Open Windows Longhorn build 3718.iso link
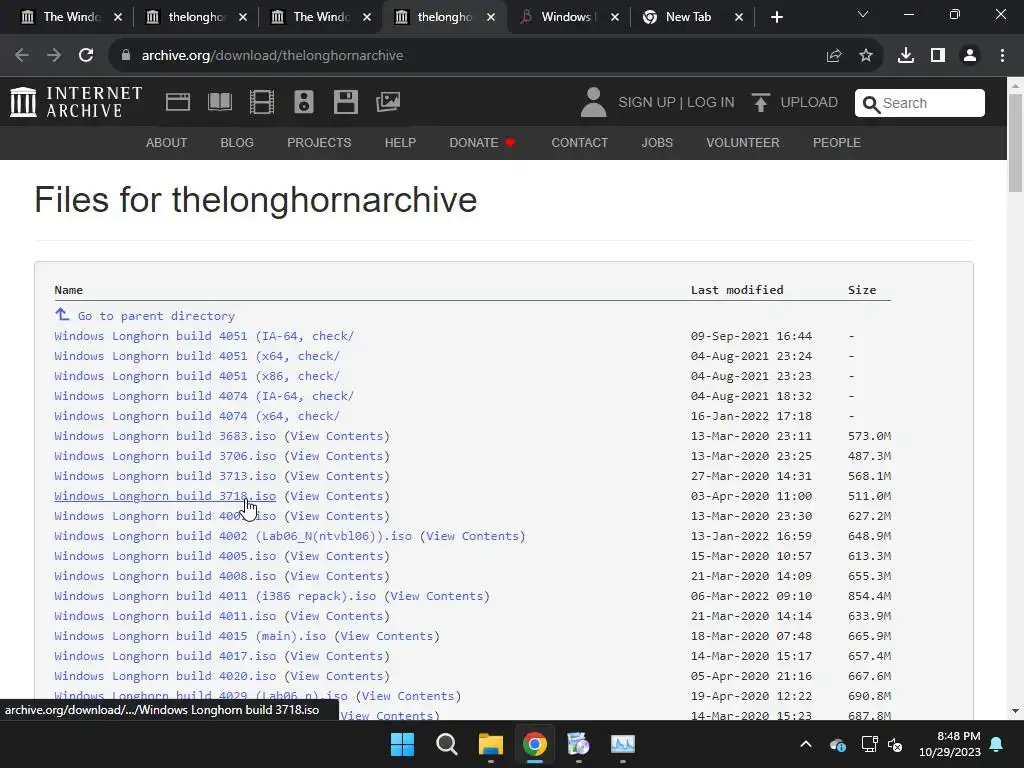Image resolution: width=1024 pixels, height=768 pixels. 165,496
